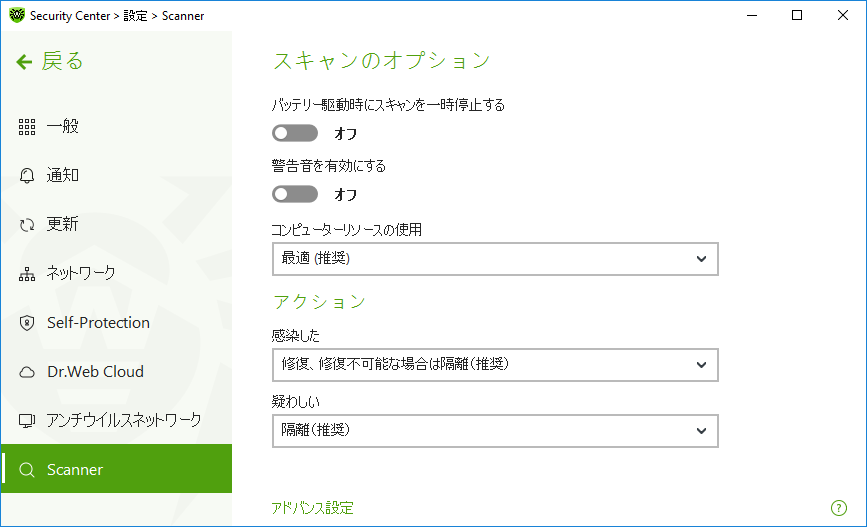Click the Security Center breadcrumb title text
Viewport: 867px width, 527px height.
tap(70, 16)
